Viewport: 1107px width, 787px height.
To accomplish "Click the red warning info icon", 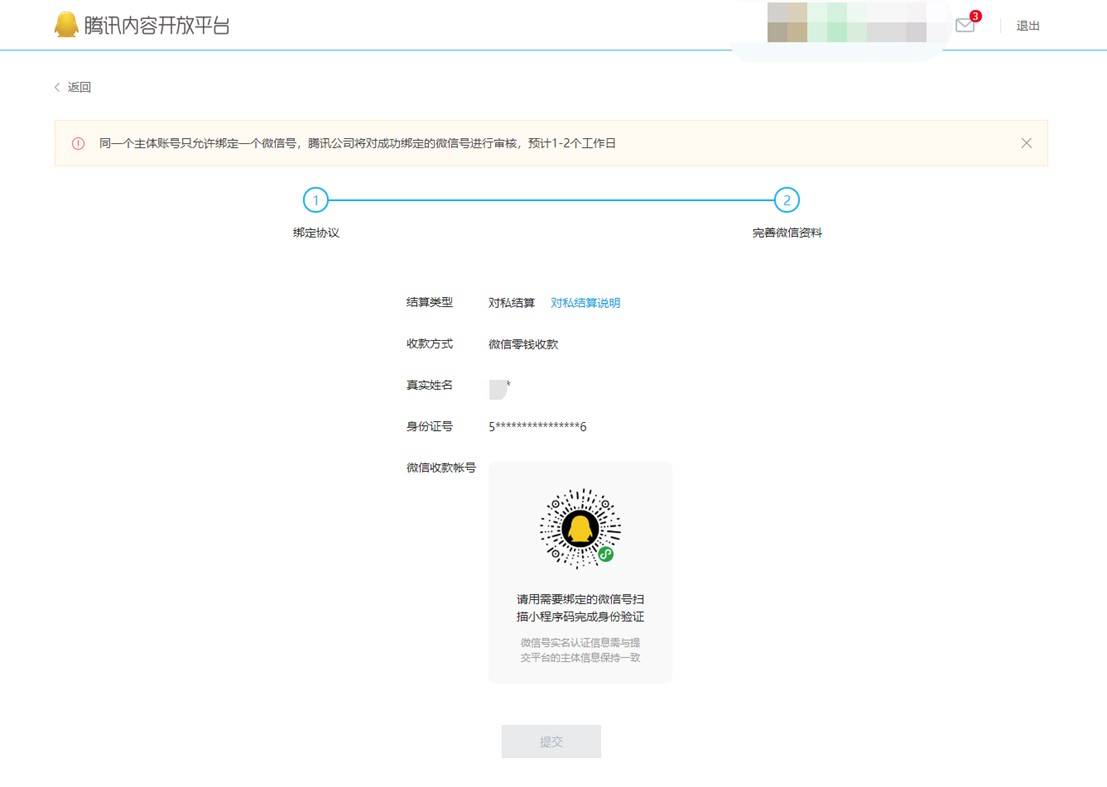I will [x=78, y=143].
